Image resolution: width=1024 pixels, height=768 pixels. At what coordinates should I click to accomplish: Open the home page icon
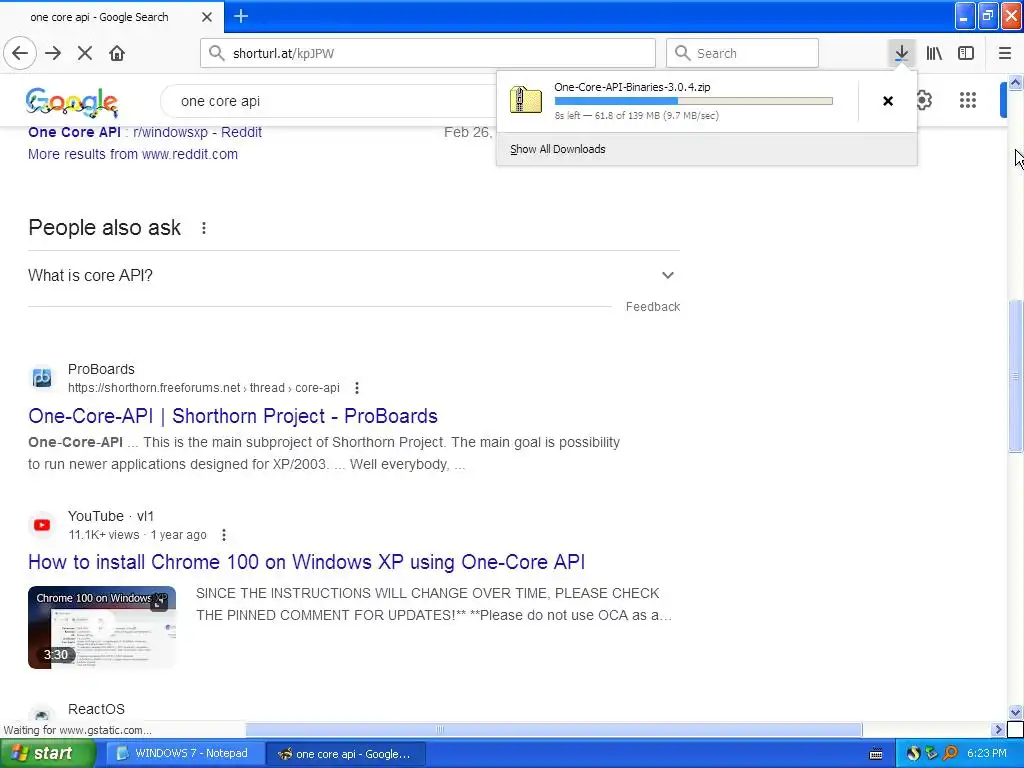117,53
